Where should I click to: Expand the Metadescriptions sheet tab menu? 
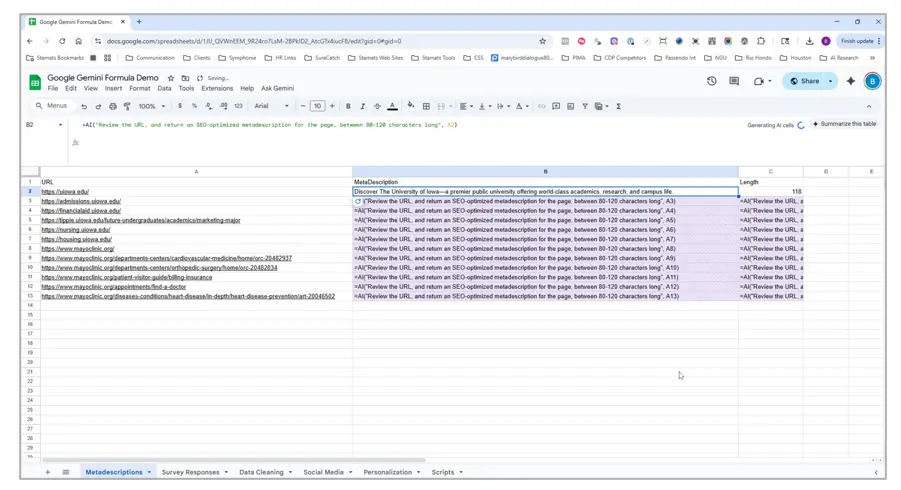[x=149, y=472]
